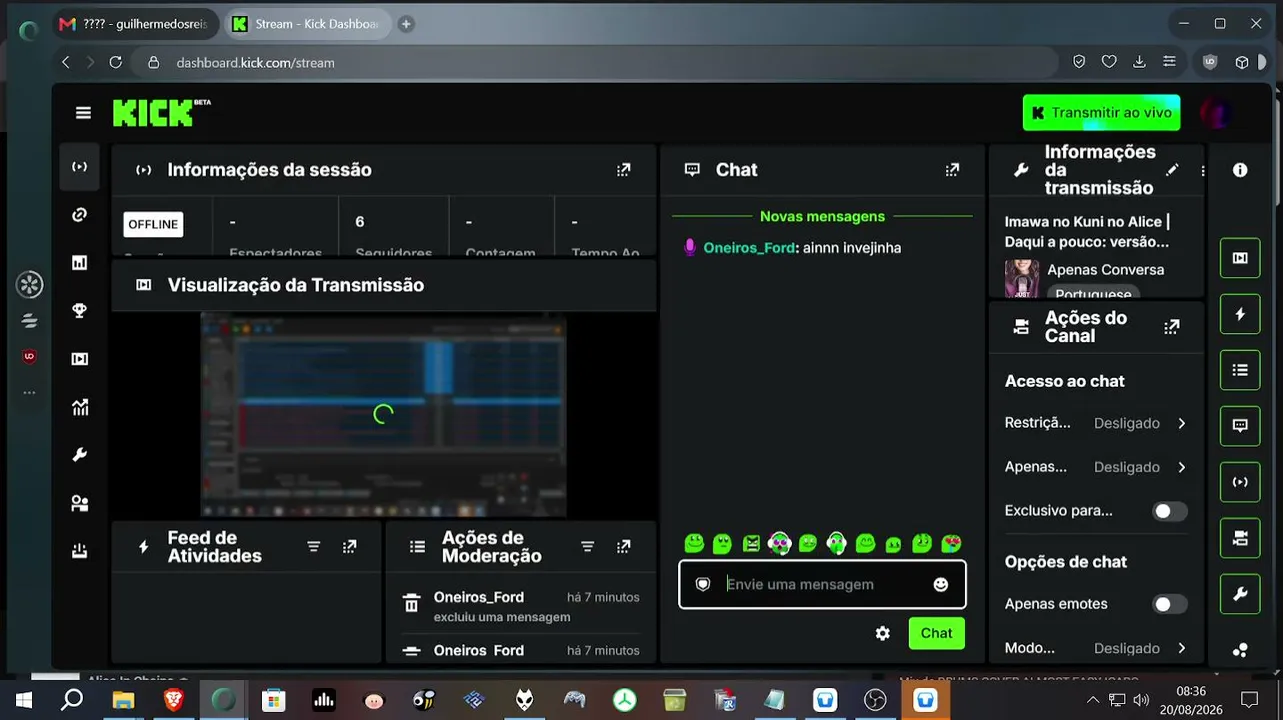Pop out the Ações do Canal panel
Screen dimensions: 1283x720
point(1172,327)
